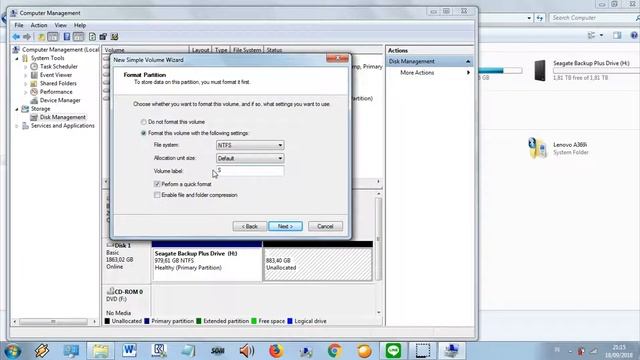Select Format this volume with following settings

pyautogui.click(x=143, y=133)
